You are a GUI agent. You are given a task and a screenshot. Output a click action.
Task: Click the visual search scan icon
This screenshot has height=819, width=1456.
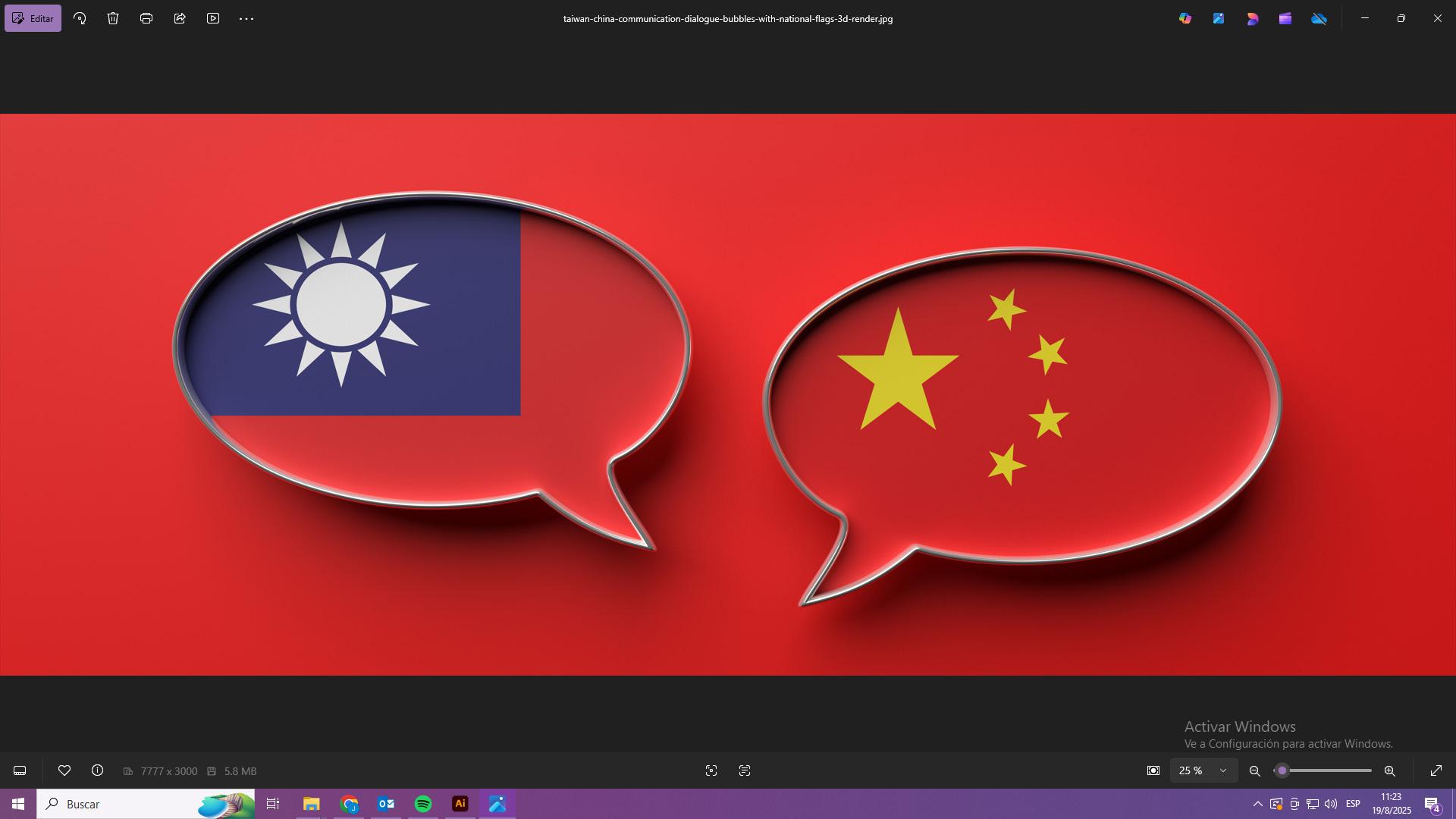coord(711,770)
